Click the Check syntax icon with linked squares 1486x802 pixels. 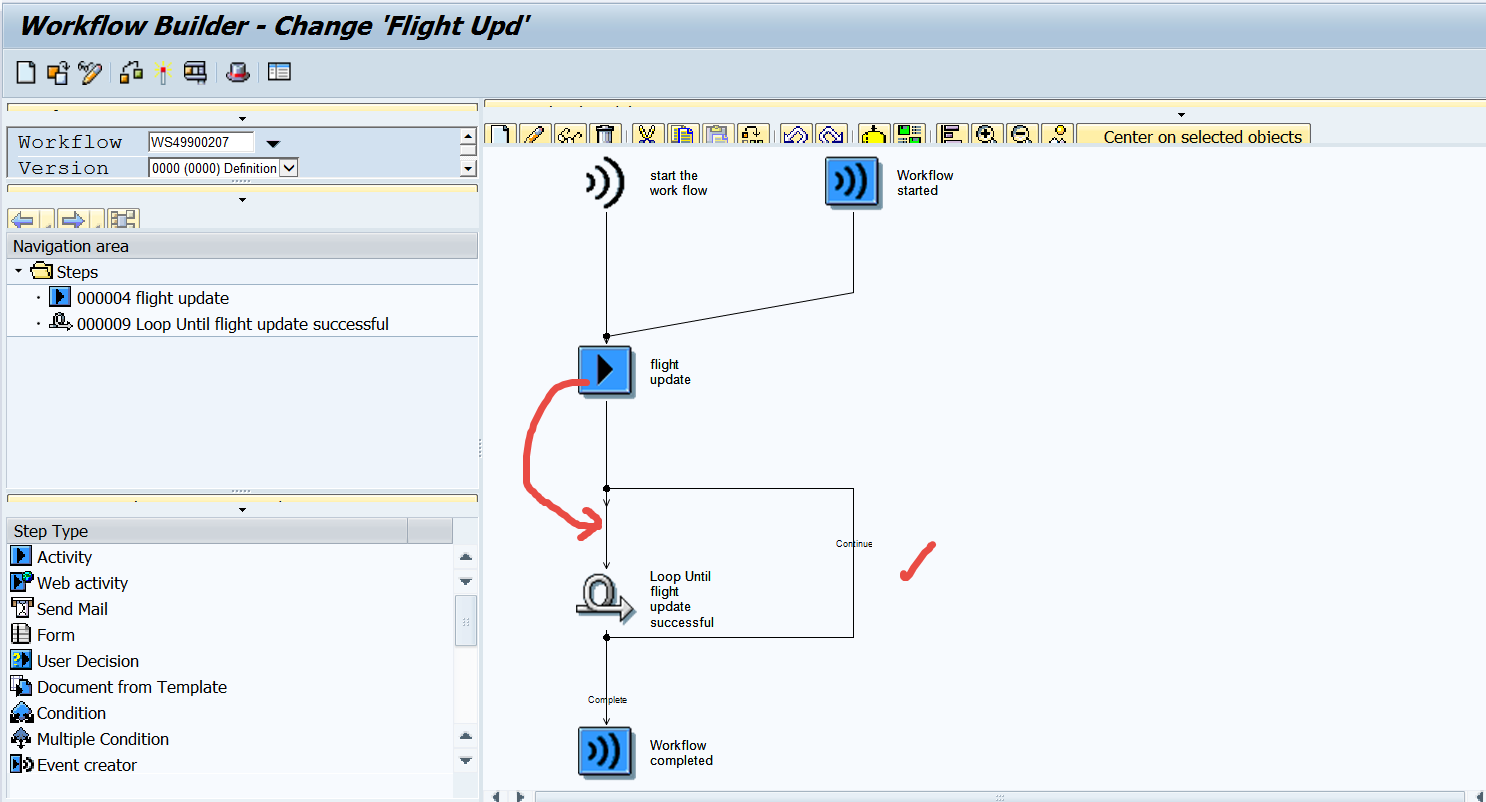tap(131, 72)
